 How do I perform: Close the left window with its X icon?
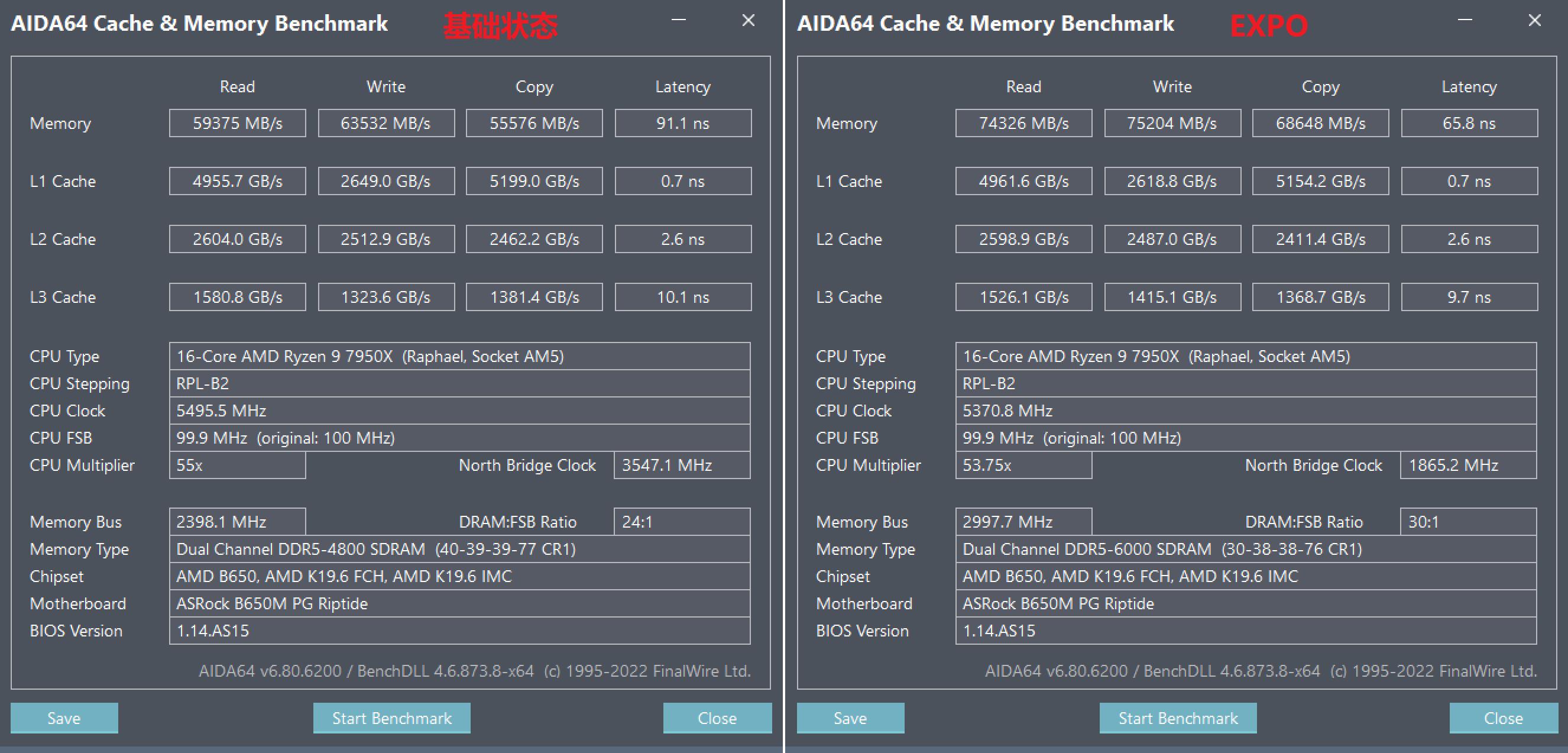click(x=748, y=21)
